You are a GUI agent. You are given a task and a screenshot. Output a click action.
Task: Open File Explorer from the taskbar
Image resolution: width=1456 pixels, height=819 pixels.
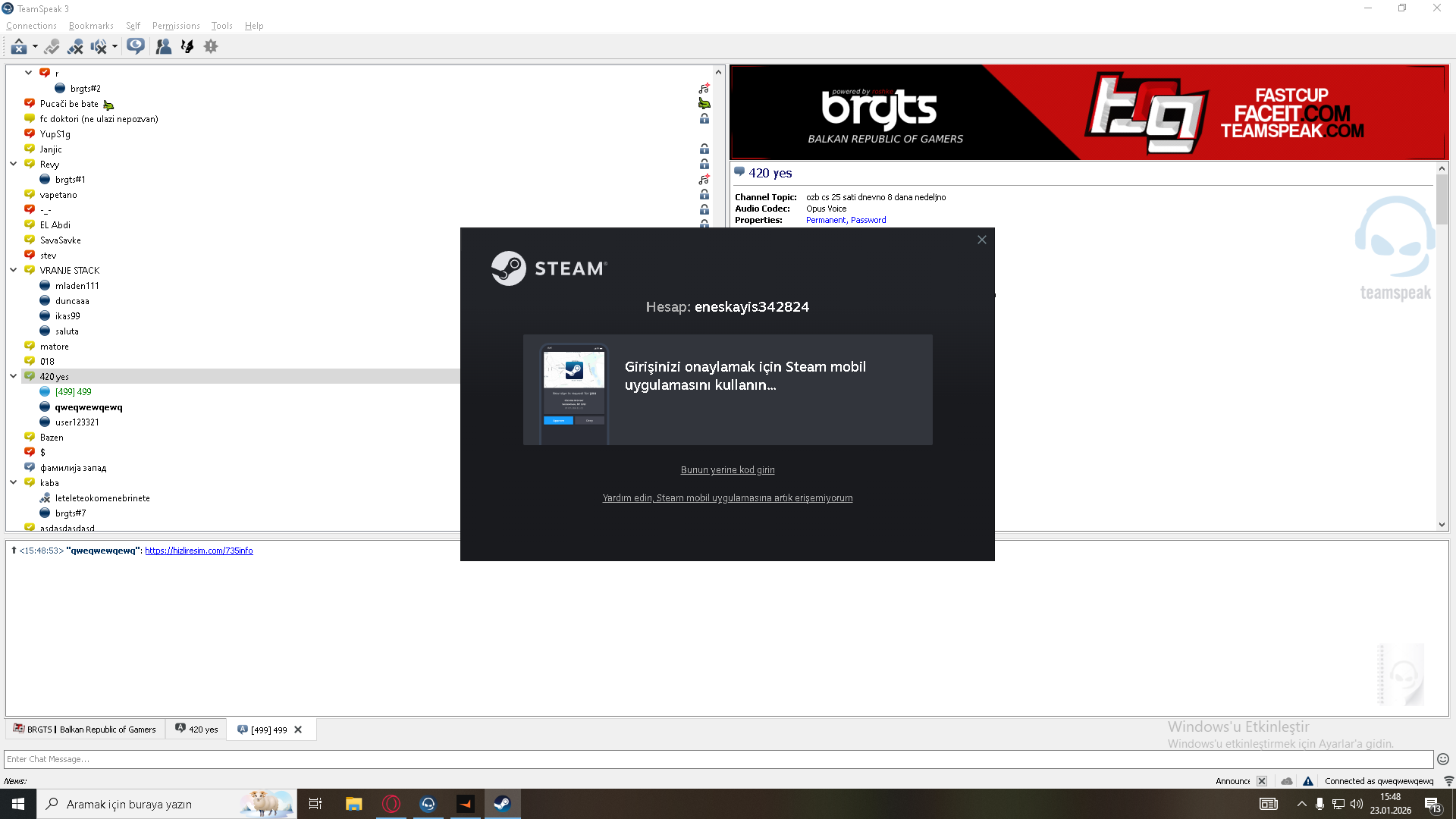(354, 804)
